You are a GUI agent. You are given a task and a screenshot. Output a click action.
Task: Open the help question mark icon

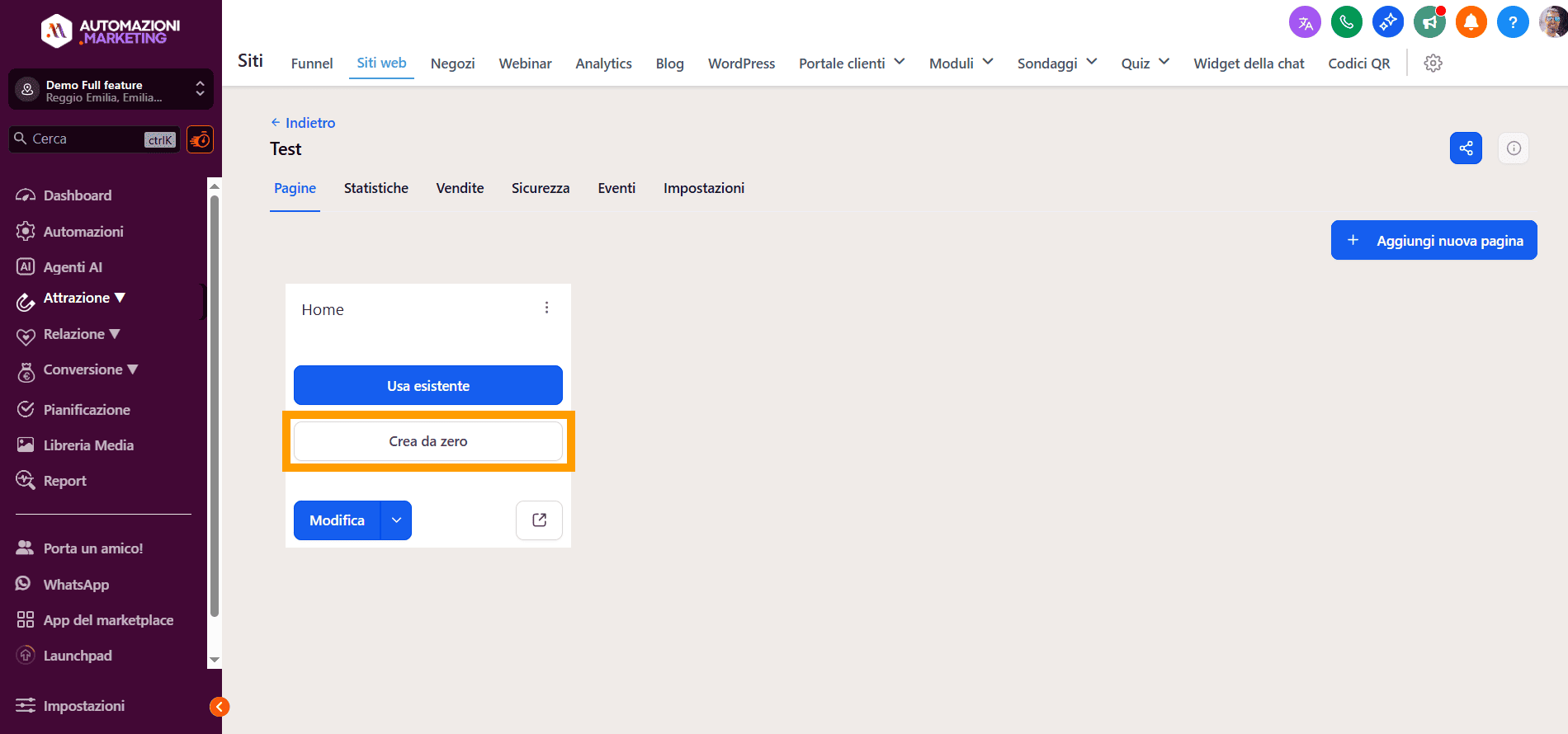(x=1513, y=22)
